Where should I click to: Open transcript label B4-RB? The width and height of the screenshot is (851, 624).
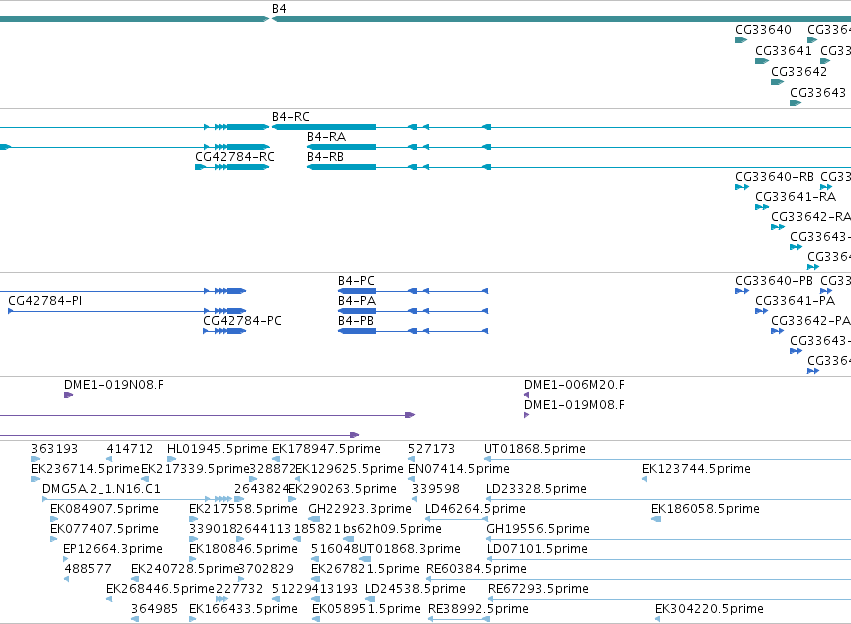click(326, 157)
